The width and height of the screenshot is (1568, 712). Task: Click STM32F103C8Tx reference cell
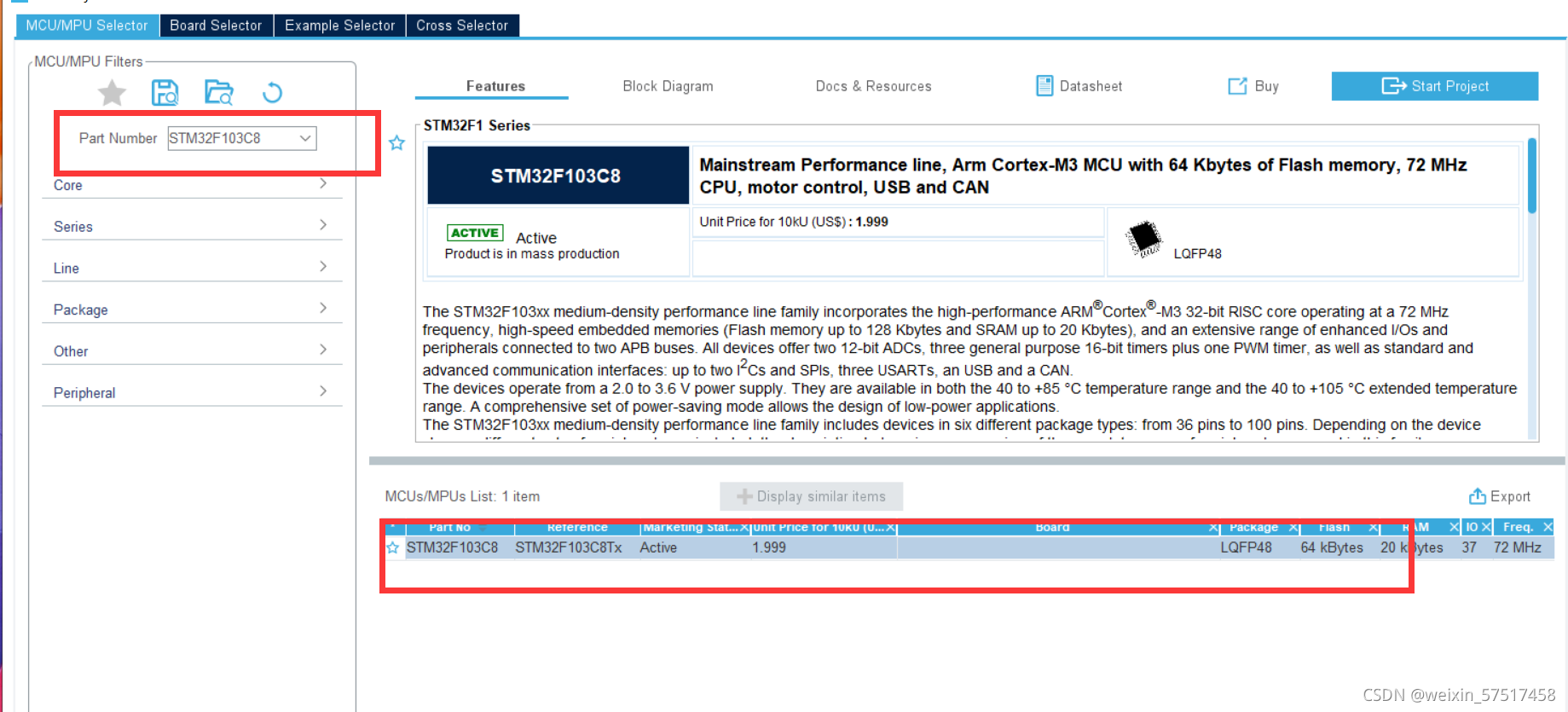coord(569,547)
